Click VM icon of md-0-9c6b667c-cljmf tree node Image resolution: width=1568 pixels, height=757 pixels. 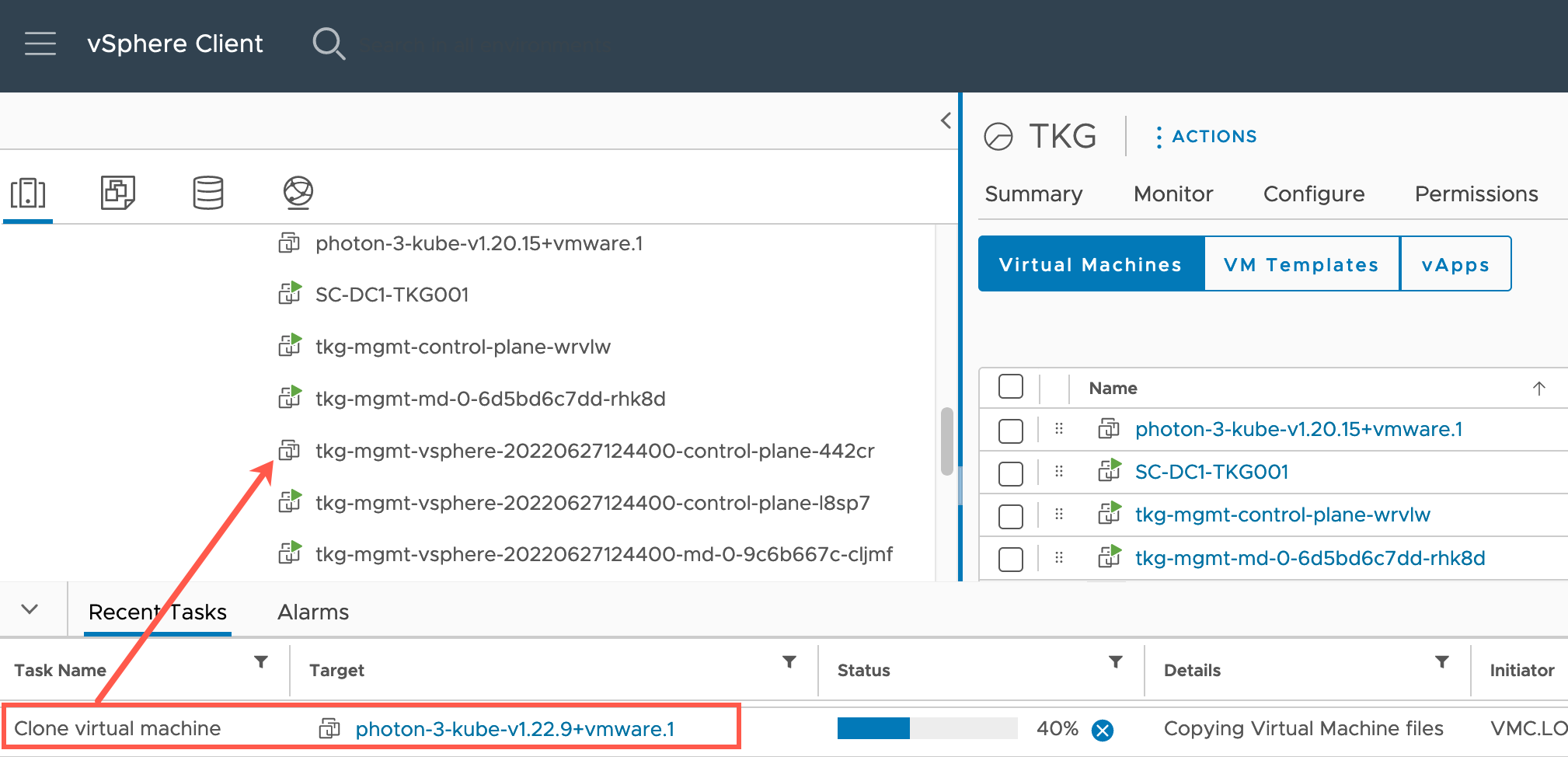[289, 553]
